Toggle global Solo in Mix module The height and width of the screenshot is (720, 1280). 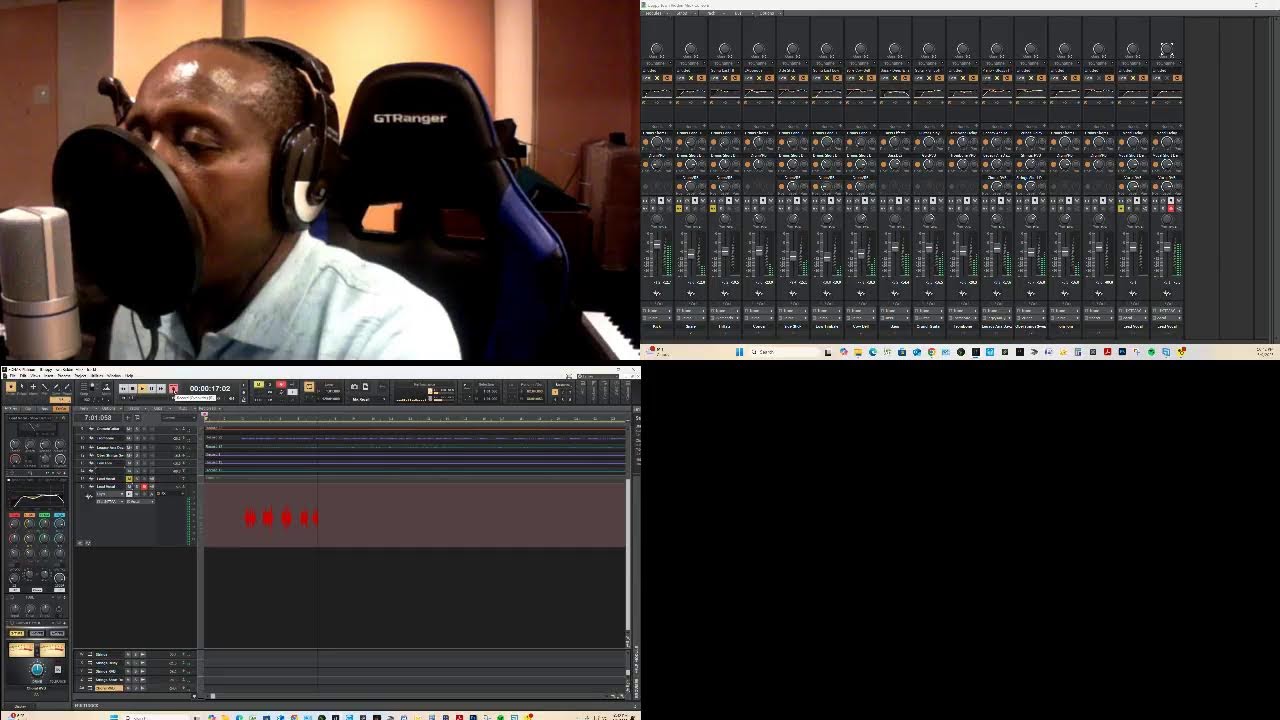pyautogui.click(x=270, y=384)
